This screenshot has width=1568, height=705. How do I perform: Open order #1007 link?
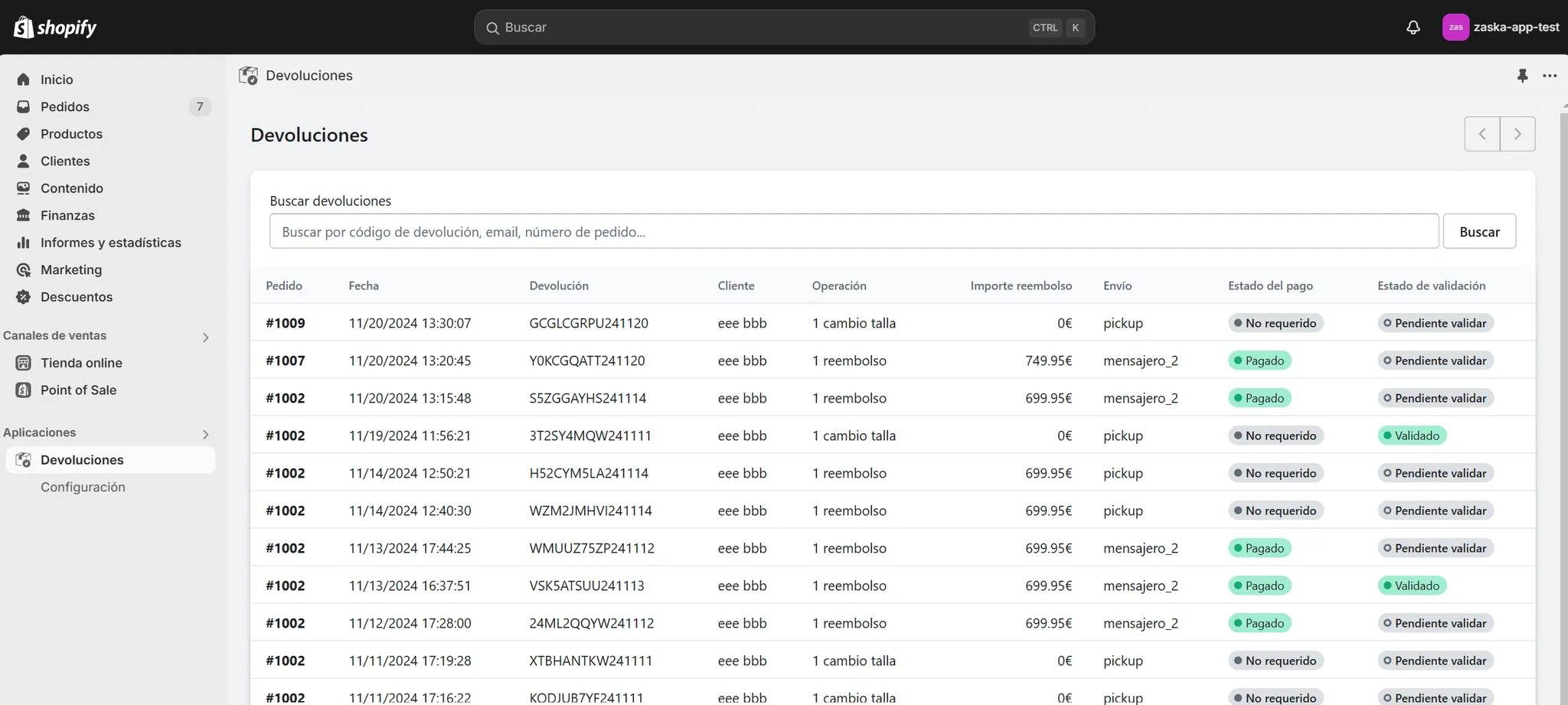tap(286, 361)
